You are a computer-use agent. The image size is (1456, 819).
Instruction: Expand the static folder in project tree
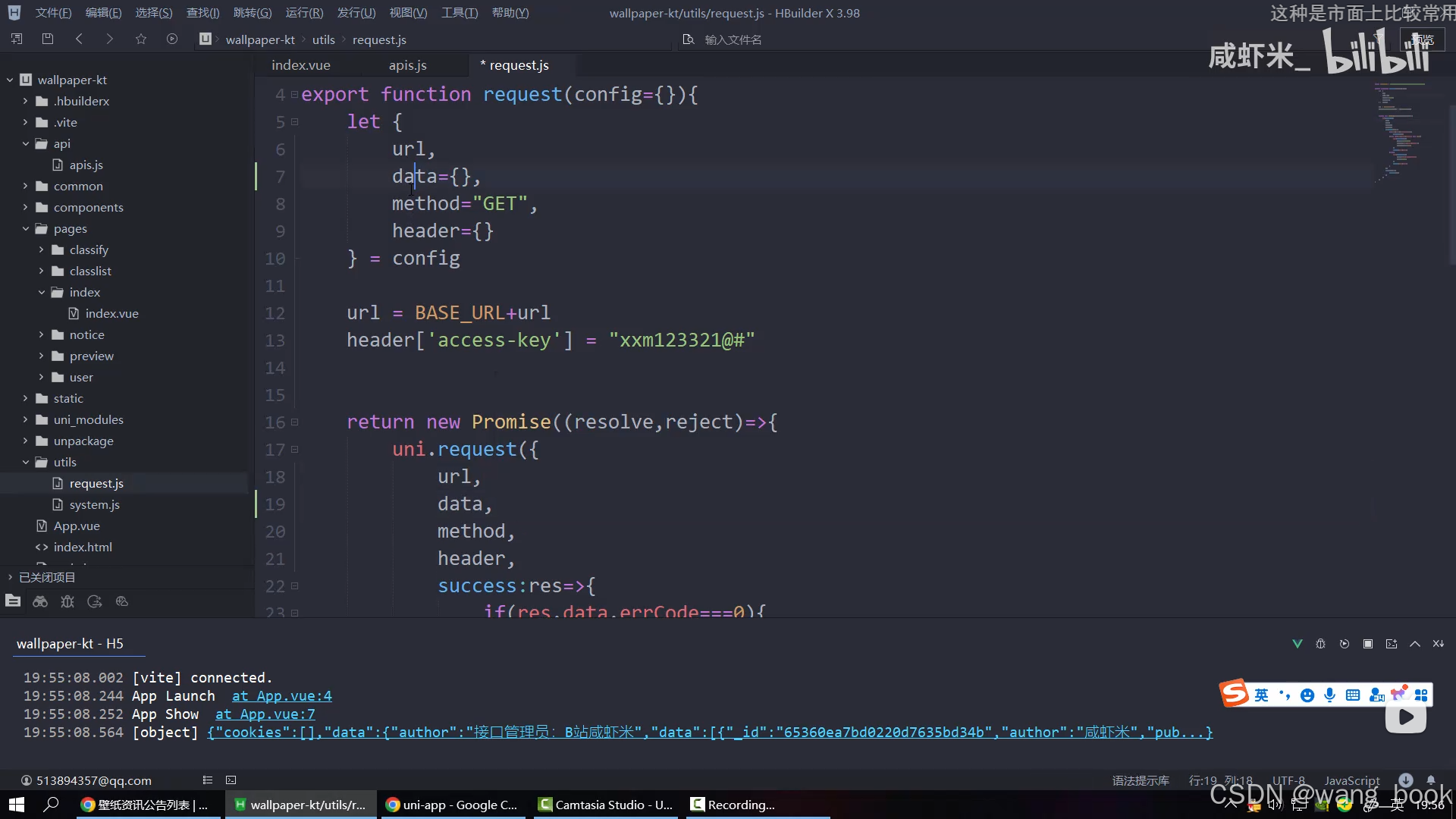click(x=26, y=398)
